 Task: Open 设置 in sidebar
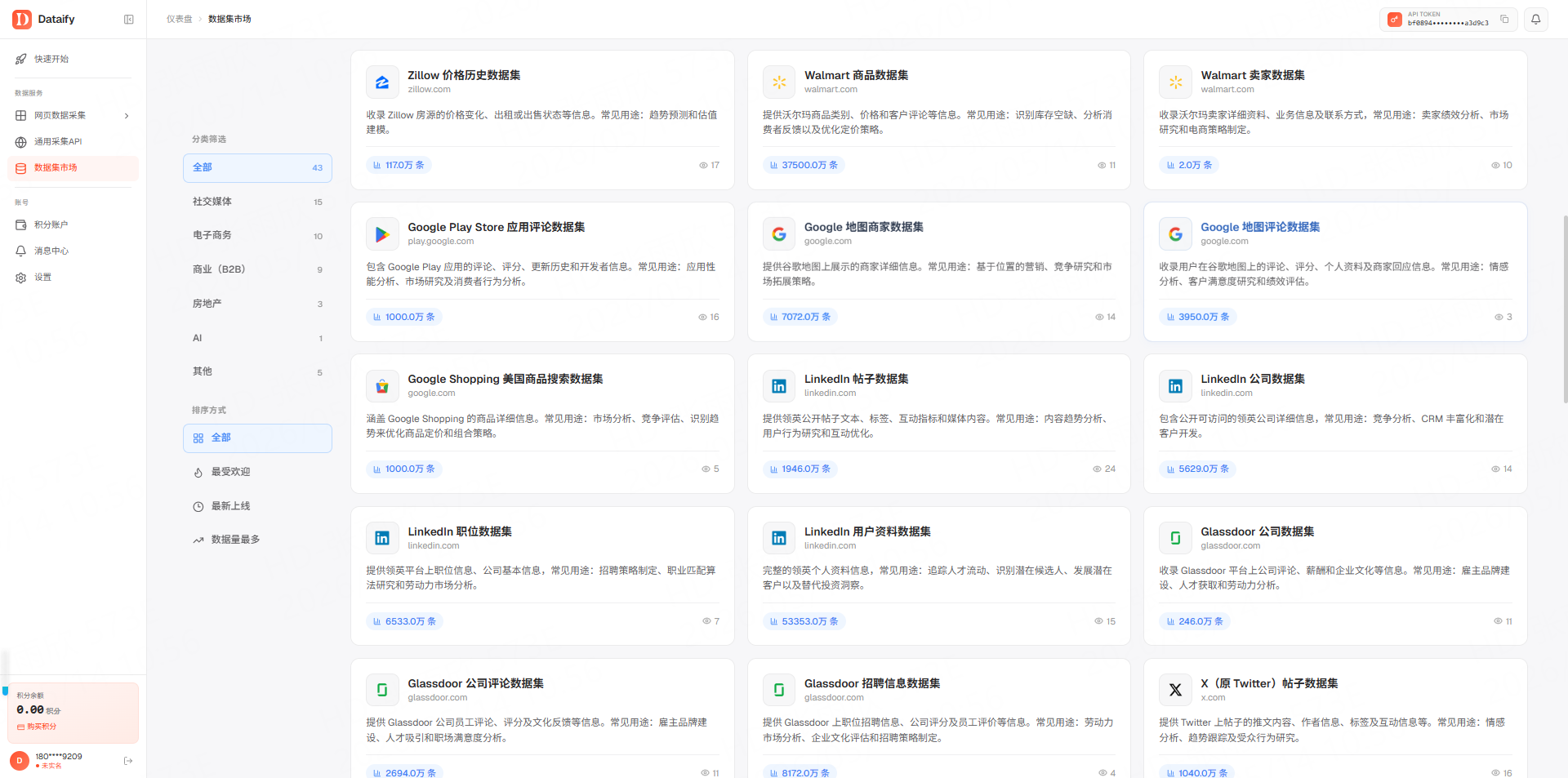(x=73, y=277)
